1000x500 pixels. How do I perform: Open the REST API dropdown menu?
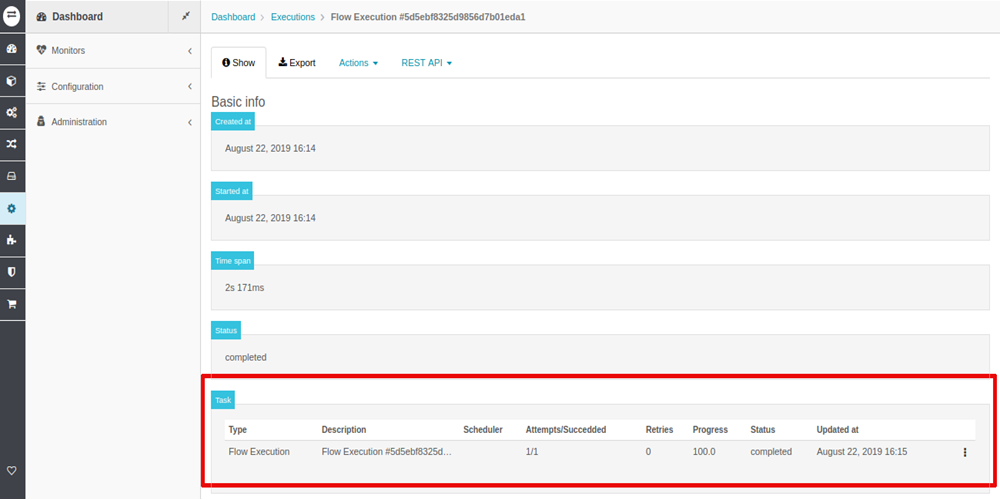pyautogui.click(x=427, y=62)
